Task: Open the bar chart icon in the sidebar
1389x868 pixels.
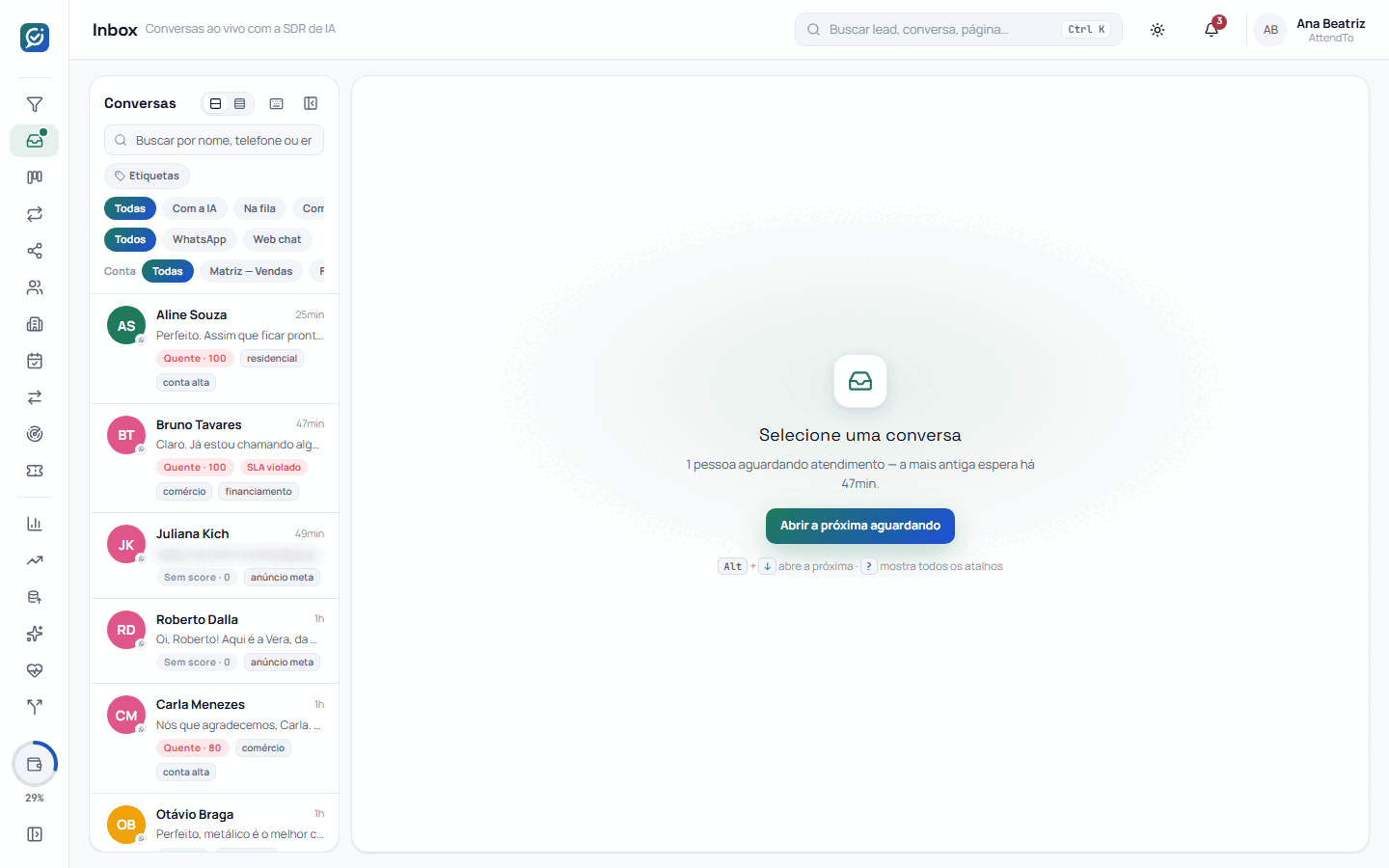Action: (35, 524)
